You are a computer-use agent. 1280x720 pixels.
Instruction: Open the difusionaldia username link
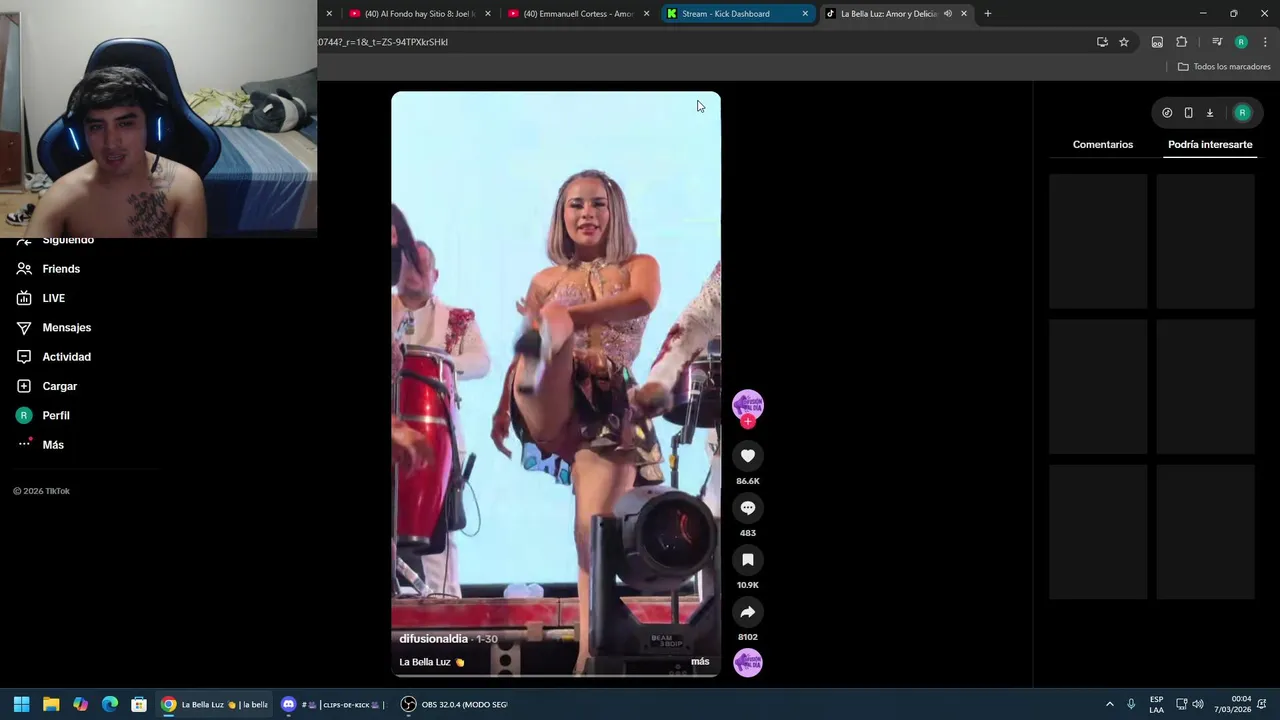[433, 639]
